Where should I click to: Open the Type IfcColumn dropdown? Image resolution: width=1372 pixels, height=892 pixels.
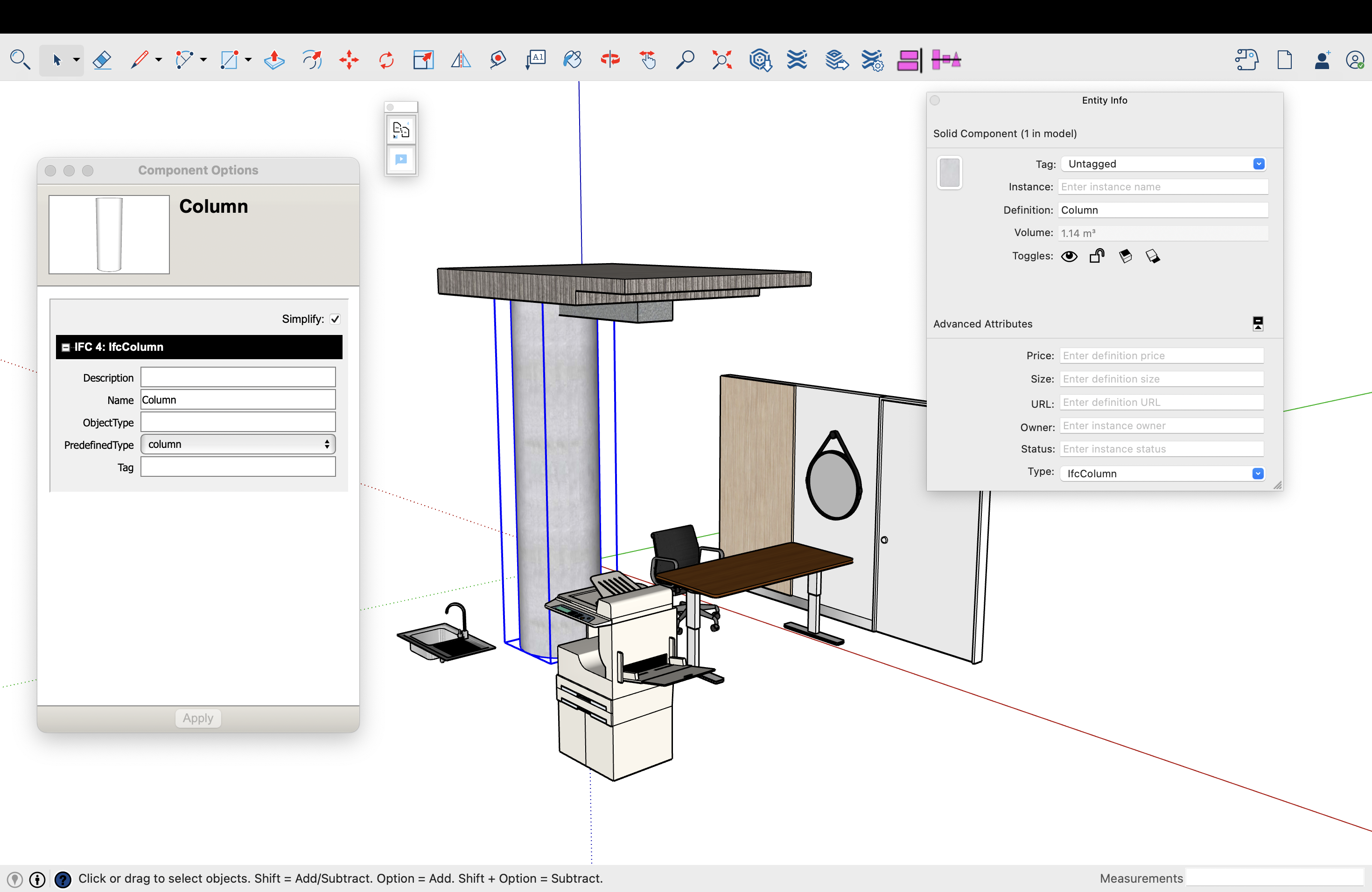pos(1162,473)
